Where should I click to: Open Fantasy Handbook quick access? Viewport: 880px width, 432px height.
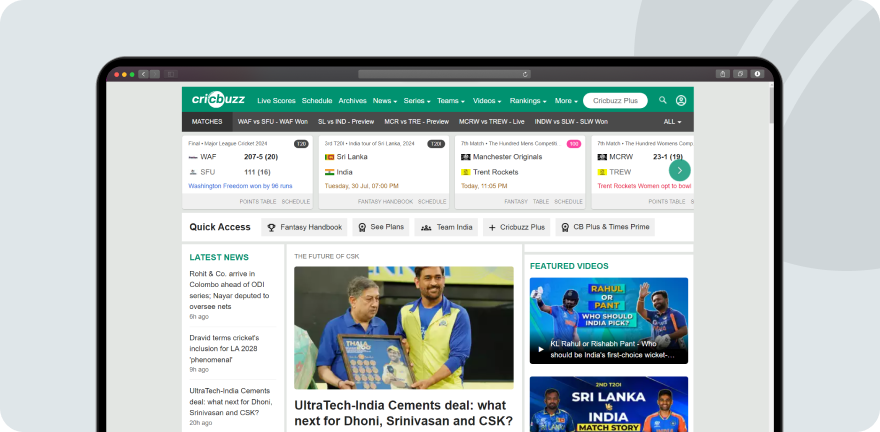(304, 227)
